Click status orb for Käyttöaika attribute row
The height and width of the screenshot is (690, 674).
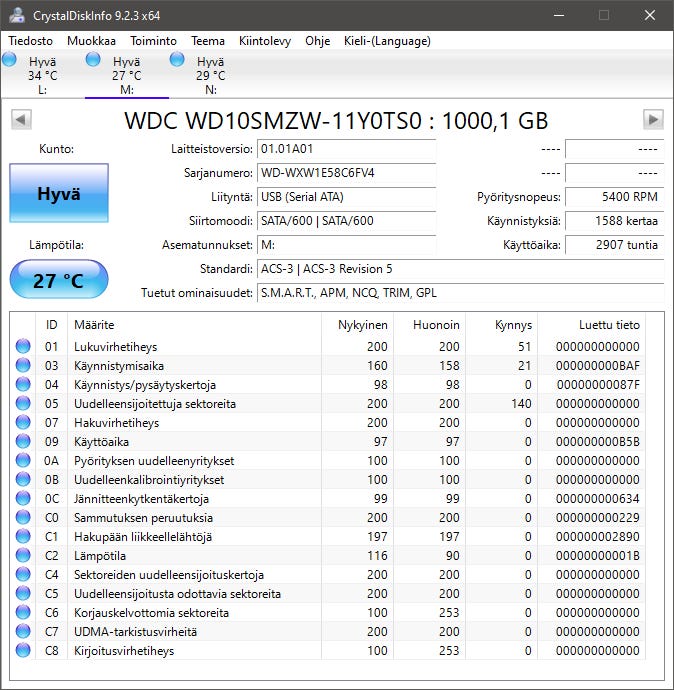23,442
